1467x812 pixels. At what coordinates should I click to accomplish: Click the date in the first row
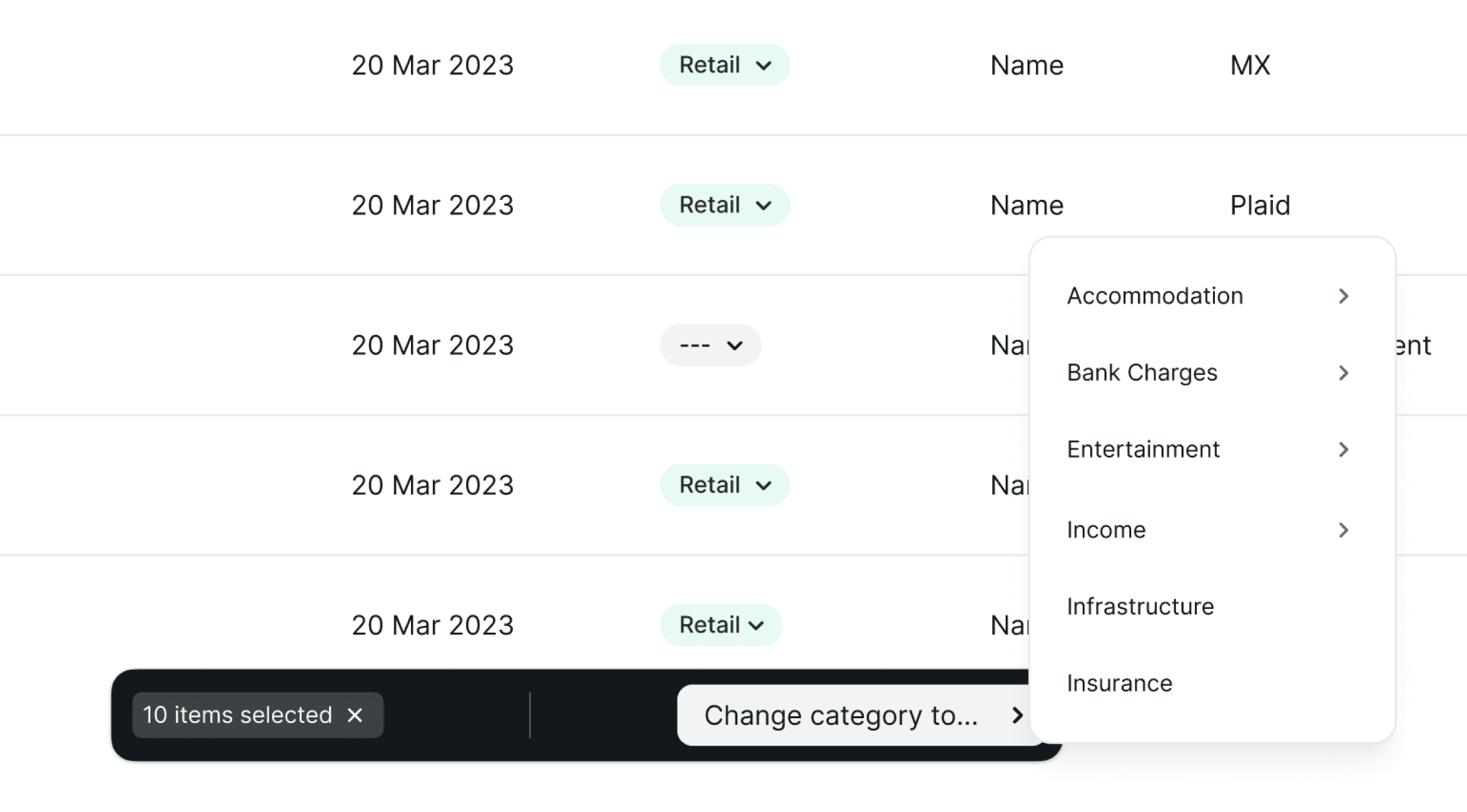[x=432, y=65]
